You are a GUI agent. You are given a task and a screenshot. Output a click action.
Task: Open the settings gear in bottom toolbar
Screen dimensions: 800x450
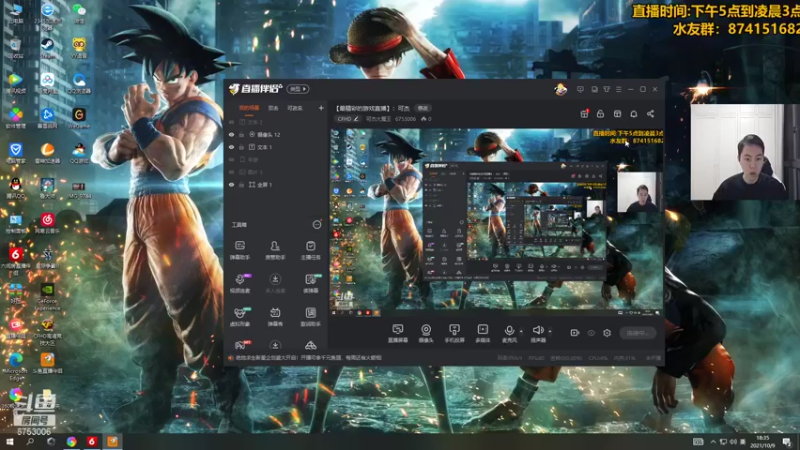point(607,333)
